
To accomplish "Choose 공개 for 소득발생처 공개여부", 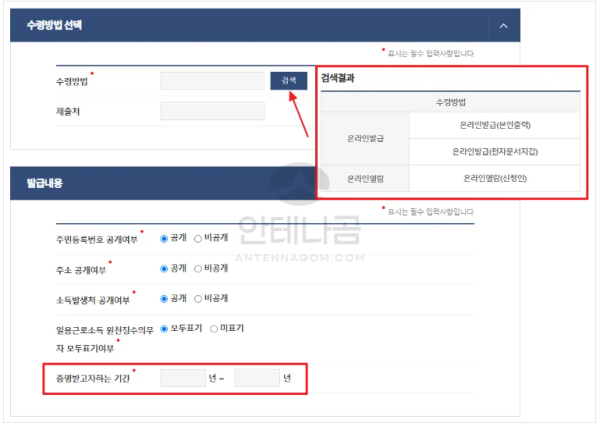I will (x=165, y=298).
